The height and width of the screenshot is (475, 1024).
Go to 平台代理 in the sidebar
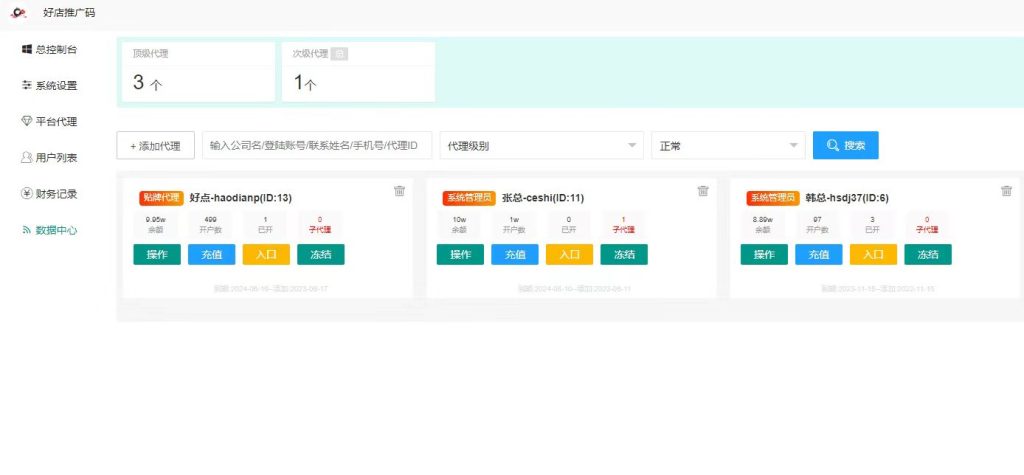click(50, 122)
